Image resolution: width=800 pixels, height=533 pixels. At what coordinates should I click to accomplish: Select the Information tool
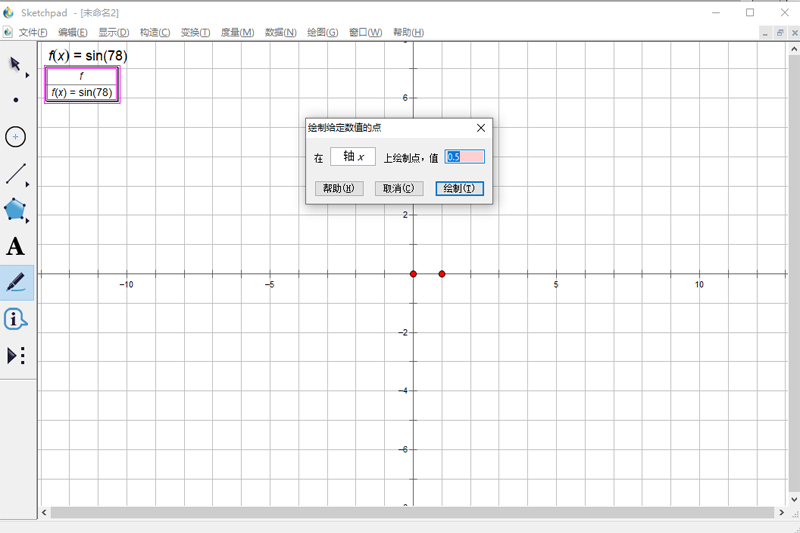click(x=16, y=319)
